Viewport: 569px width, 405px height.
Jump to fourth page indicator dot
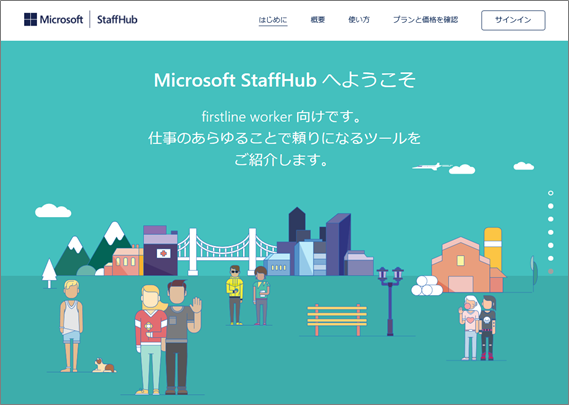(x=550, y=232)
